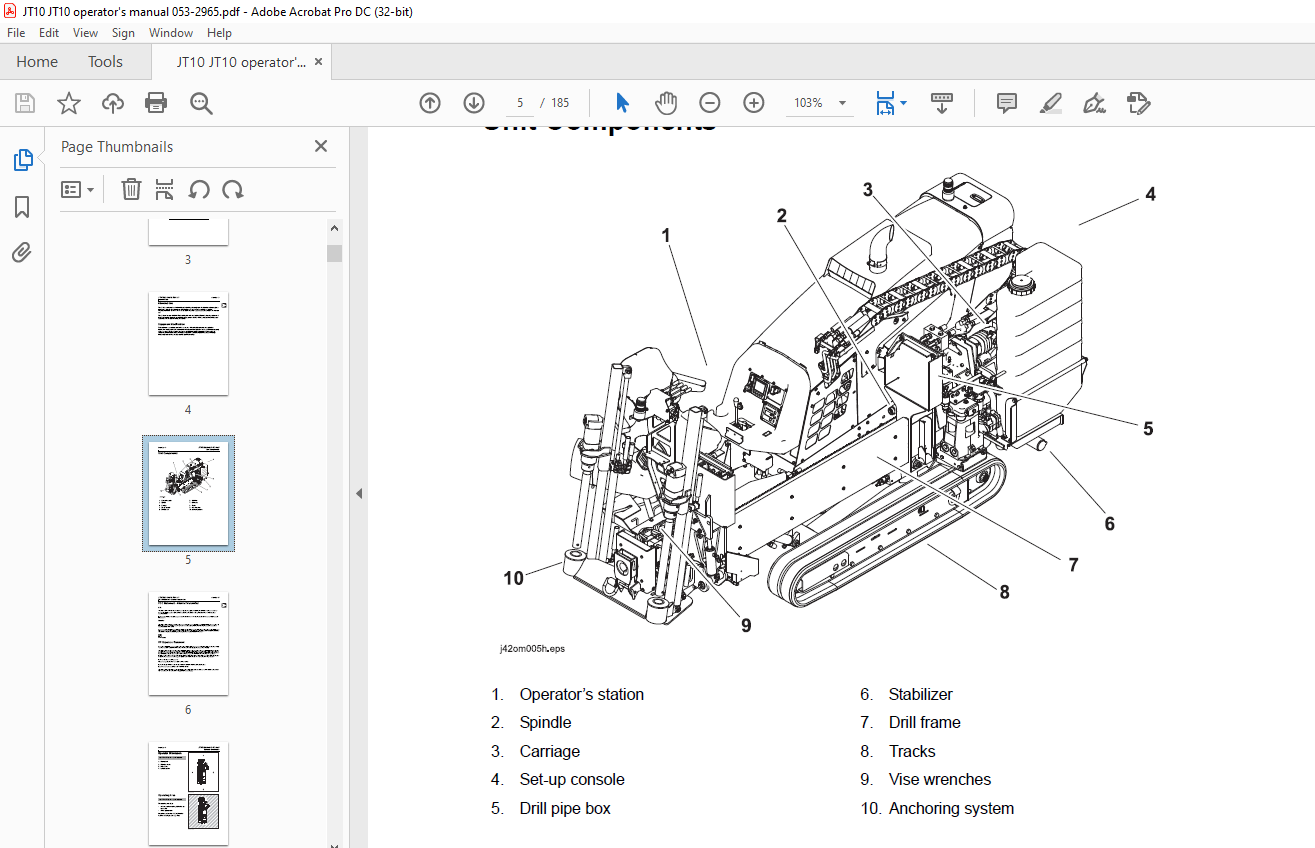Open the File menu
Viewport: 1315px width, 848px height.
[x=16, y=33]
